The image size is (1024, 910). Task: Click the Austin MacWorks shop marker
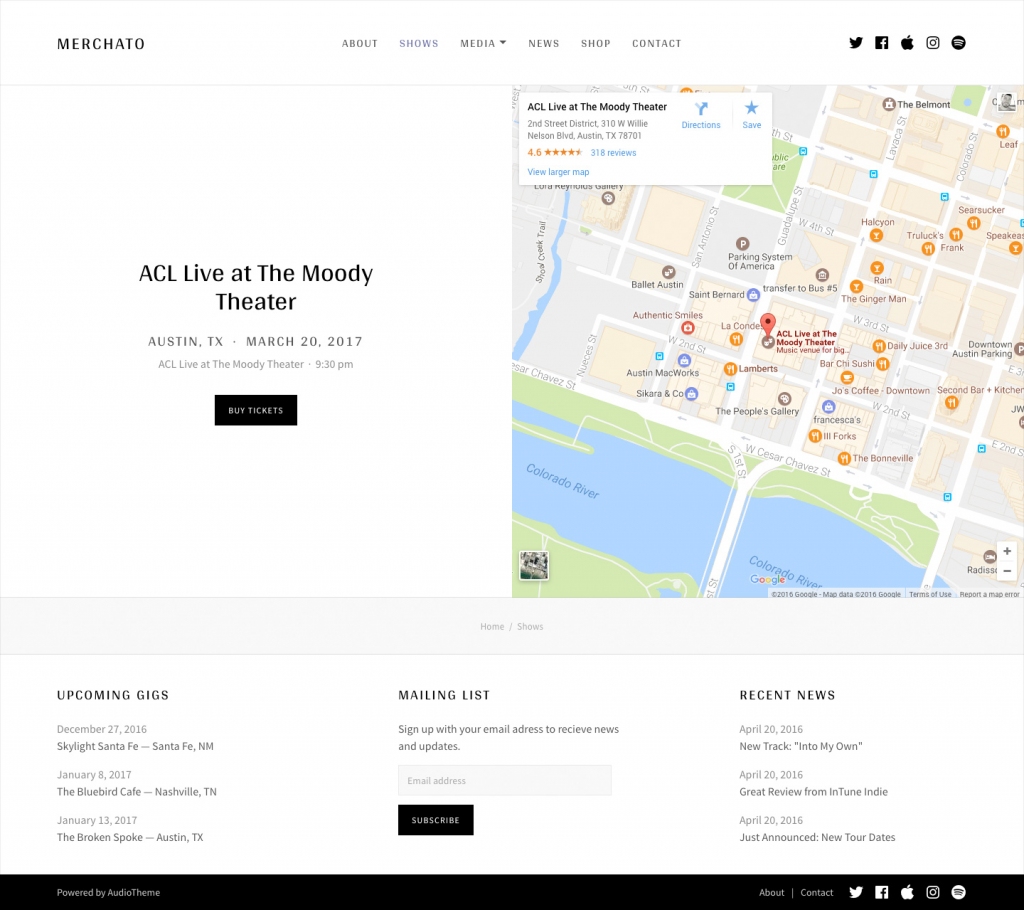click(684, 360)
